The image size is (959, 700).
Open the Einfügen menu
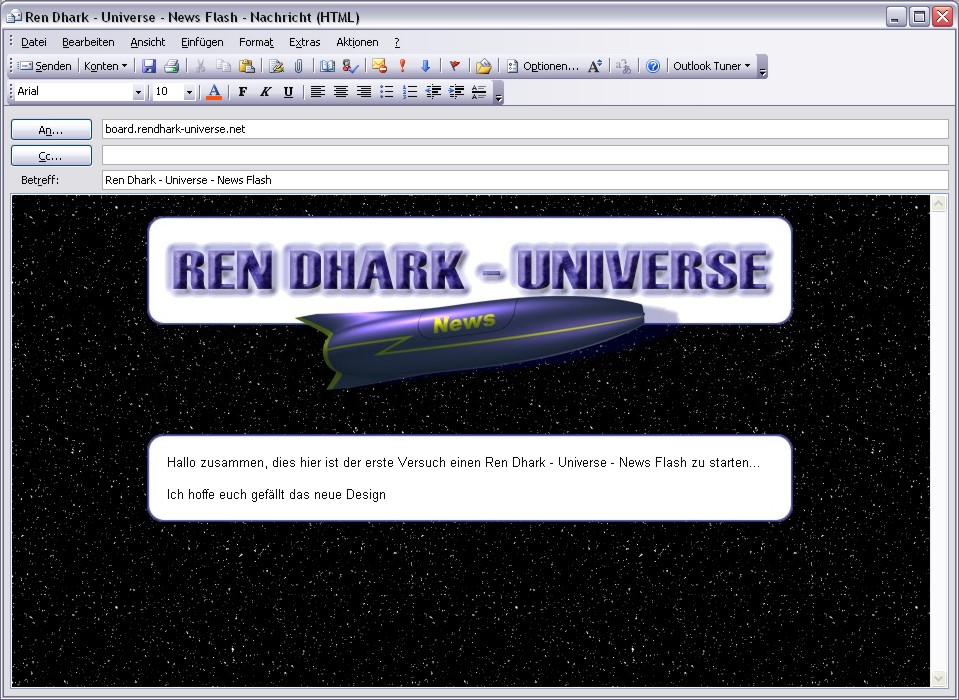[x=202, y=42]
